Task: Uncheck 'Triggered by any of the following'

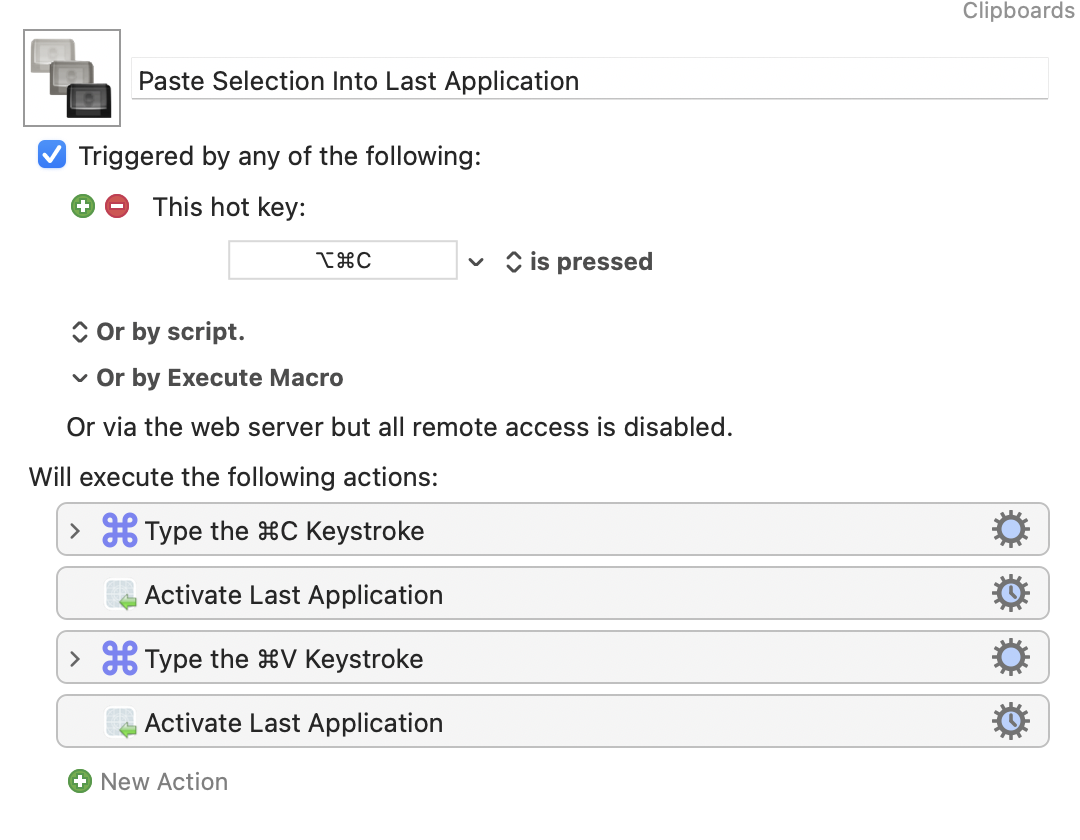Action: click(x=52, y=156)
